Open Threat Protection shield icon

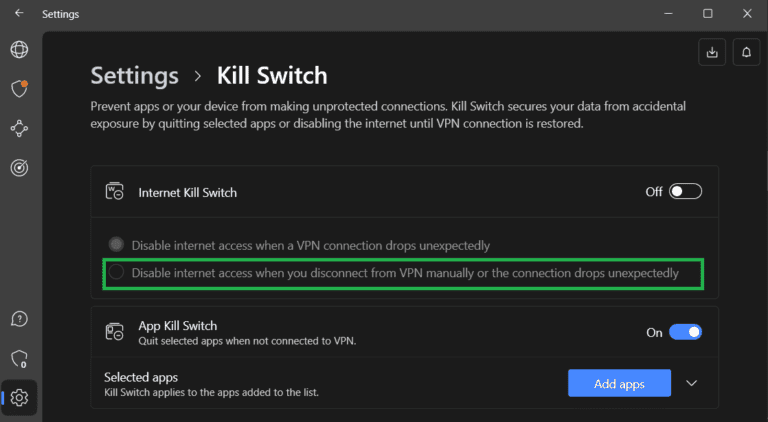pyautogui.click(x=19, y=88)
